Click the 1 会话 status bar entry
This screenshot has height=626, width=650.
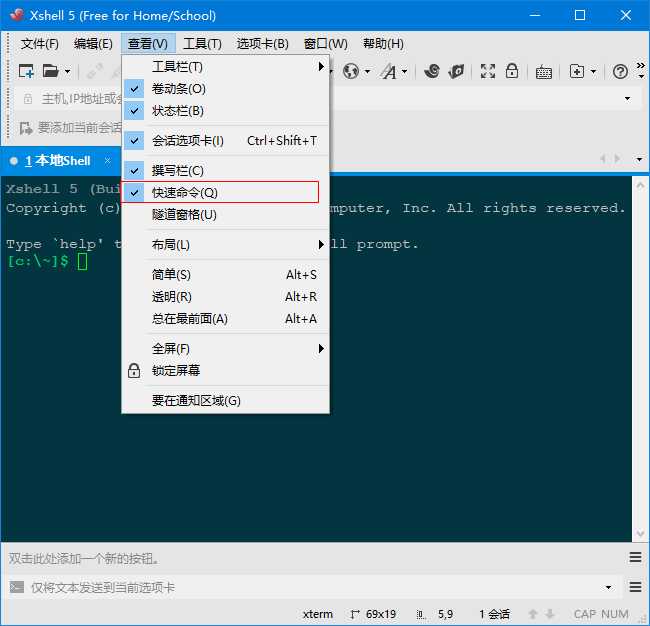click(x=494, y=614)
